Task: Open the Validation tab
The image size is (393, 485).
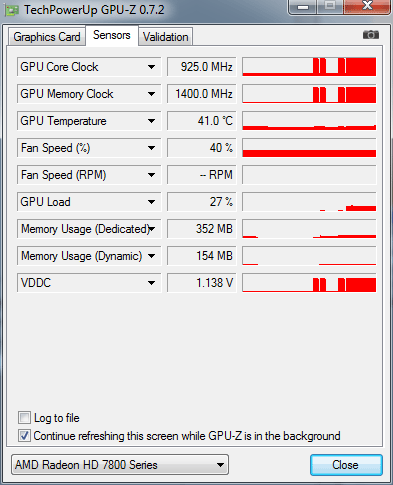Action: [x=166, y=37]
